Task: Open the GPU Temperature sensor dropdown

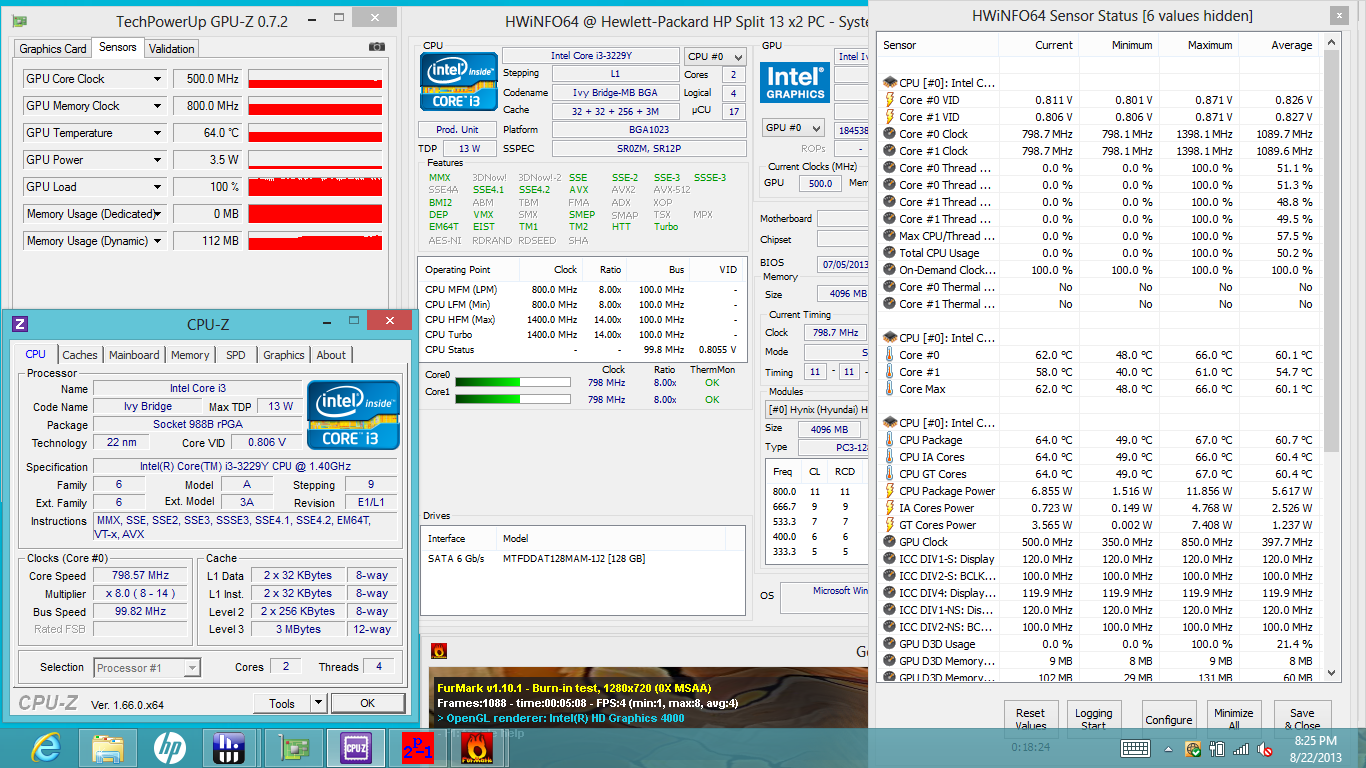Action: (x=157, y=133)
